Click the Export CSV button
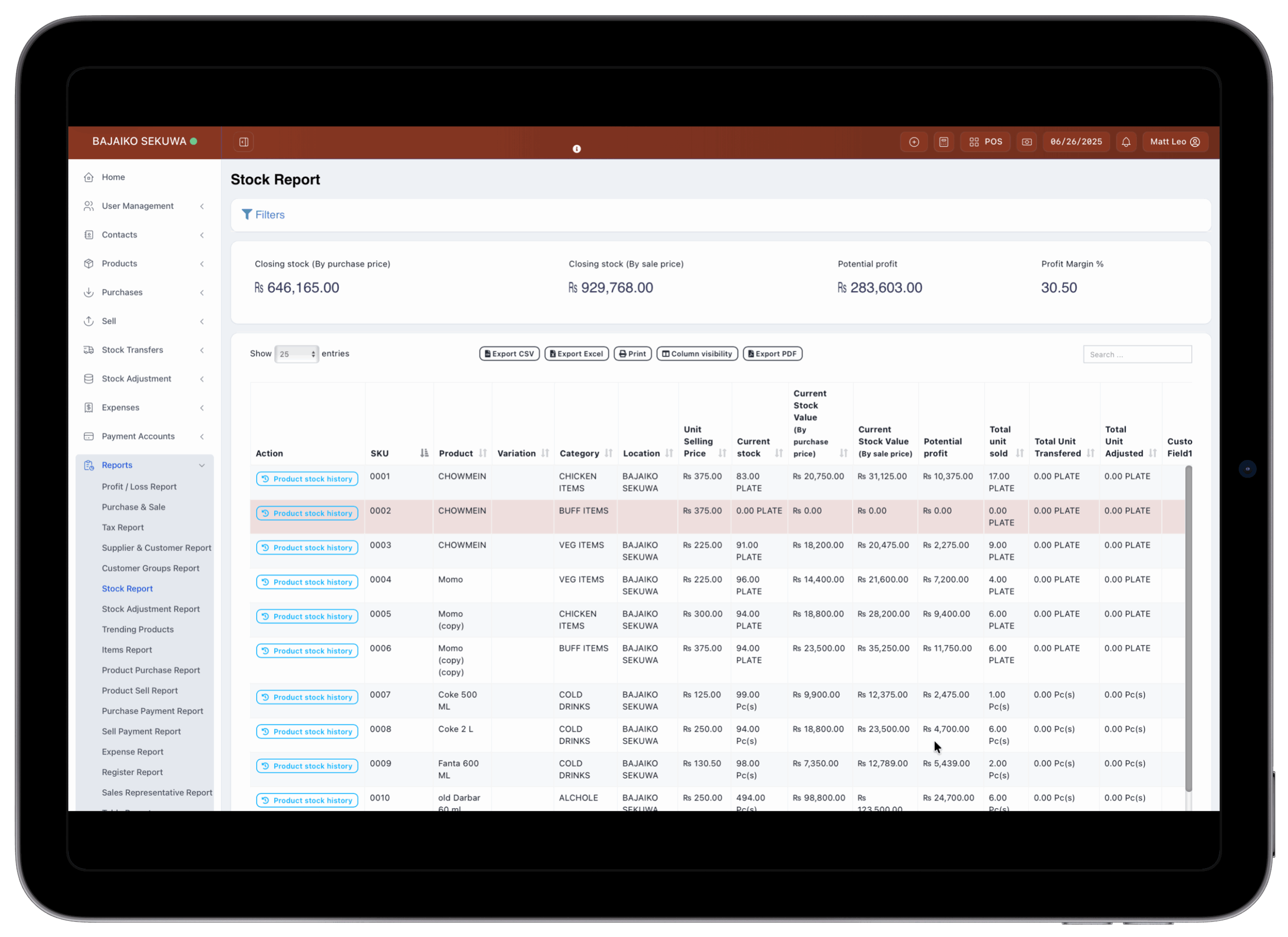Viewport: 1288px width, 937px height. click(x=509, y=354)
